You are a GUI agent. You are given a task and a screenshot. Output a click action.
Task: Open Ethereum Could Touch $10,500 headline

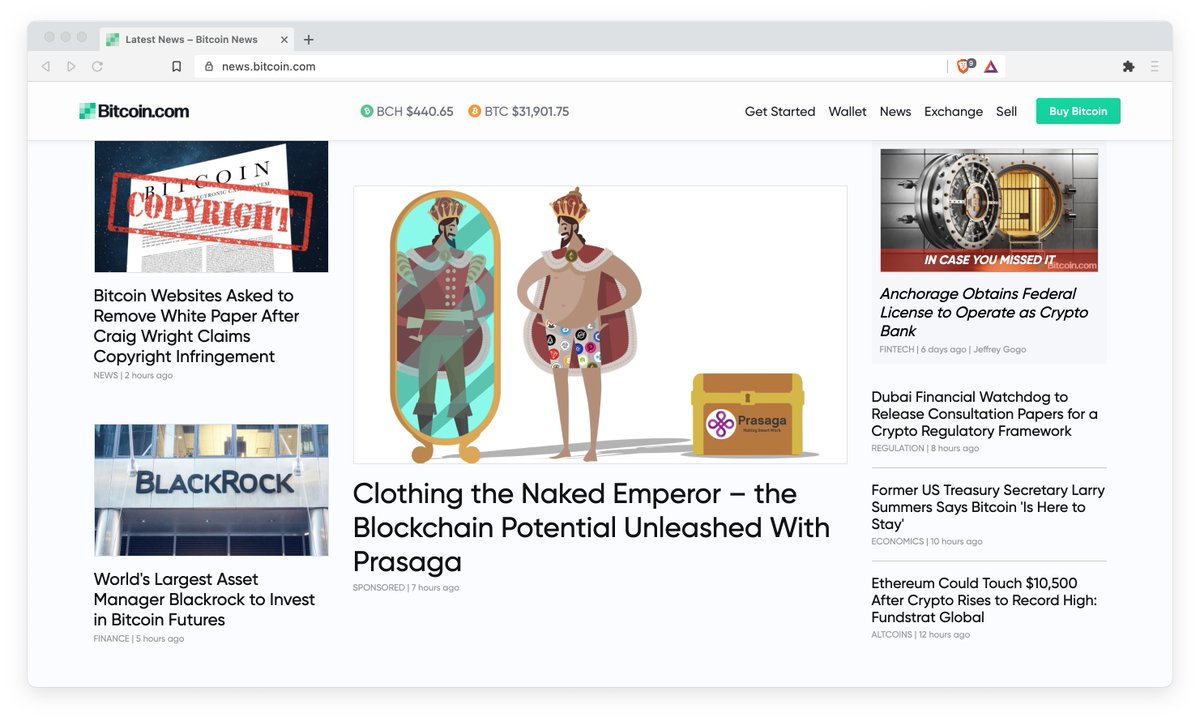pos(984,600)
